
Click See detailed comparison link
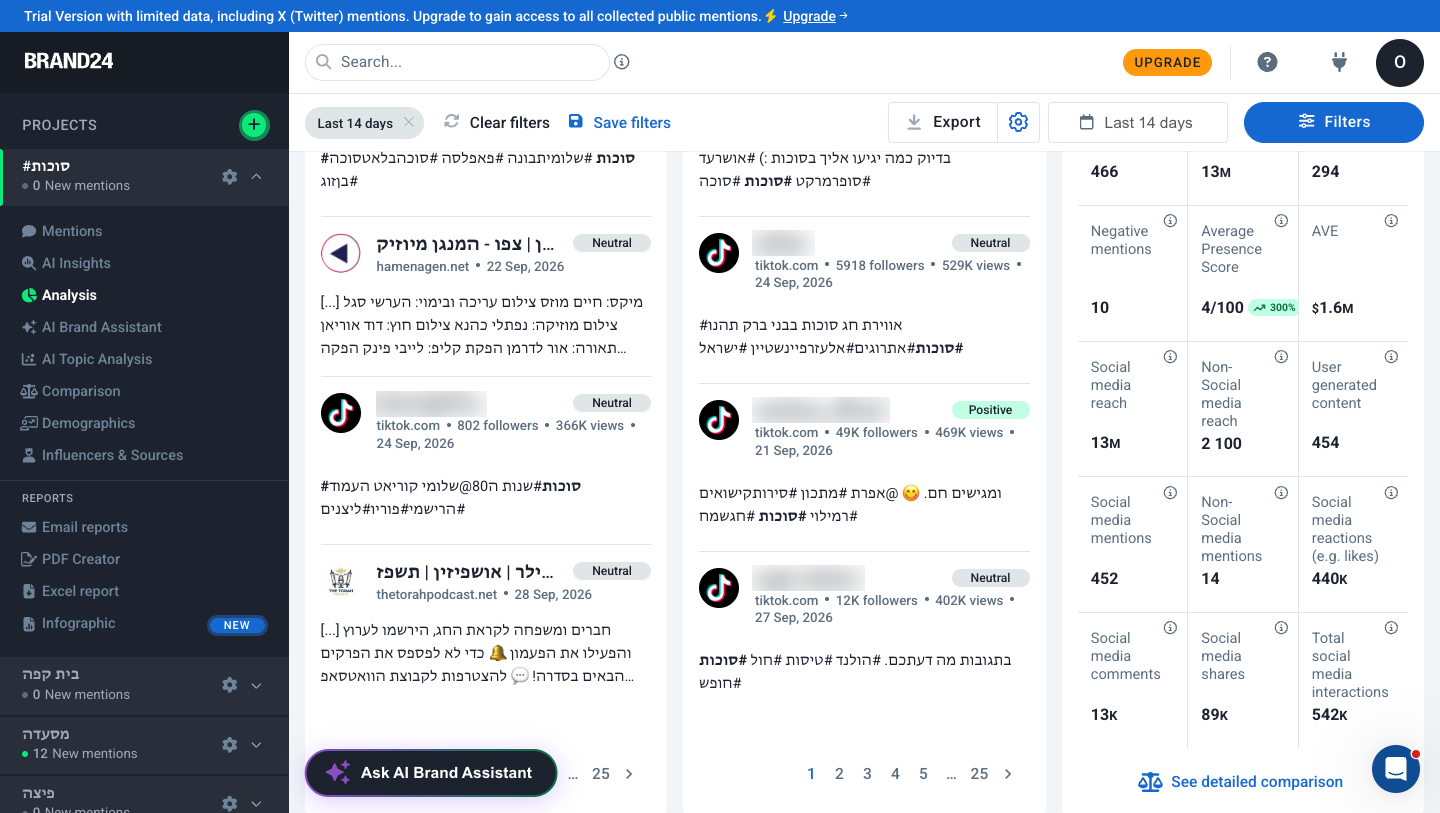coord(1241,782)
